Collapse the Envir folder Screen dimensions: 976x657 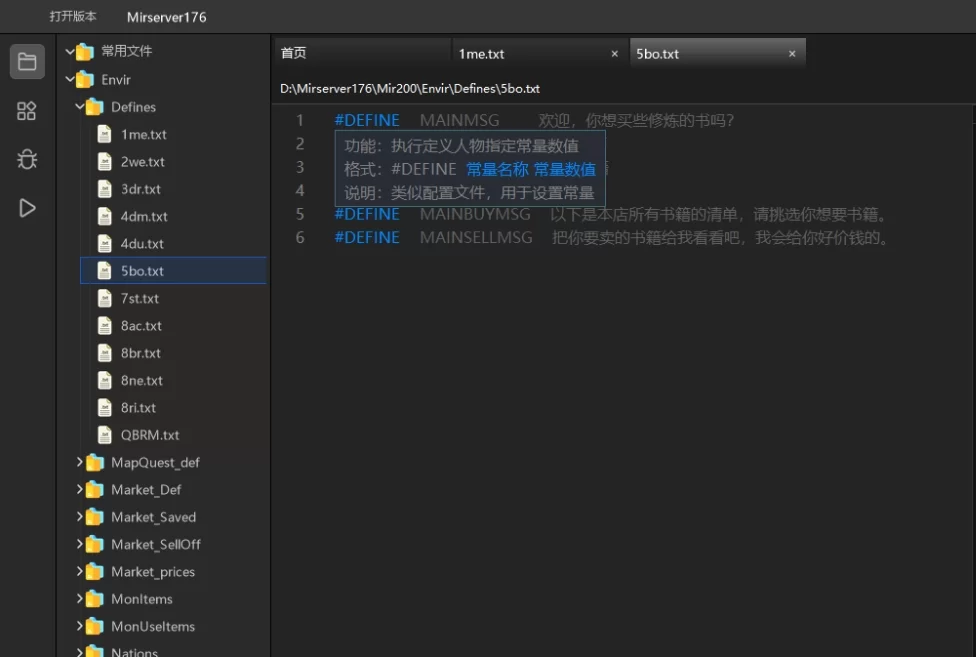[x=70, y=79]
